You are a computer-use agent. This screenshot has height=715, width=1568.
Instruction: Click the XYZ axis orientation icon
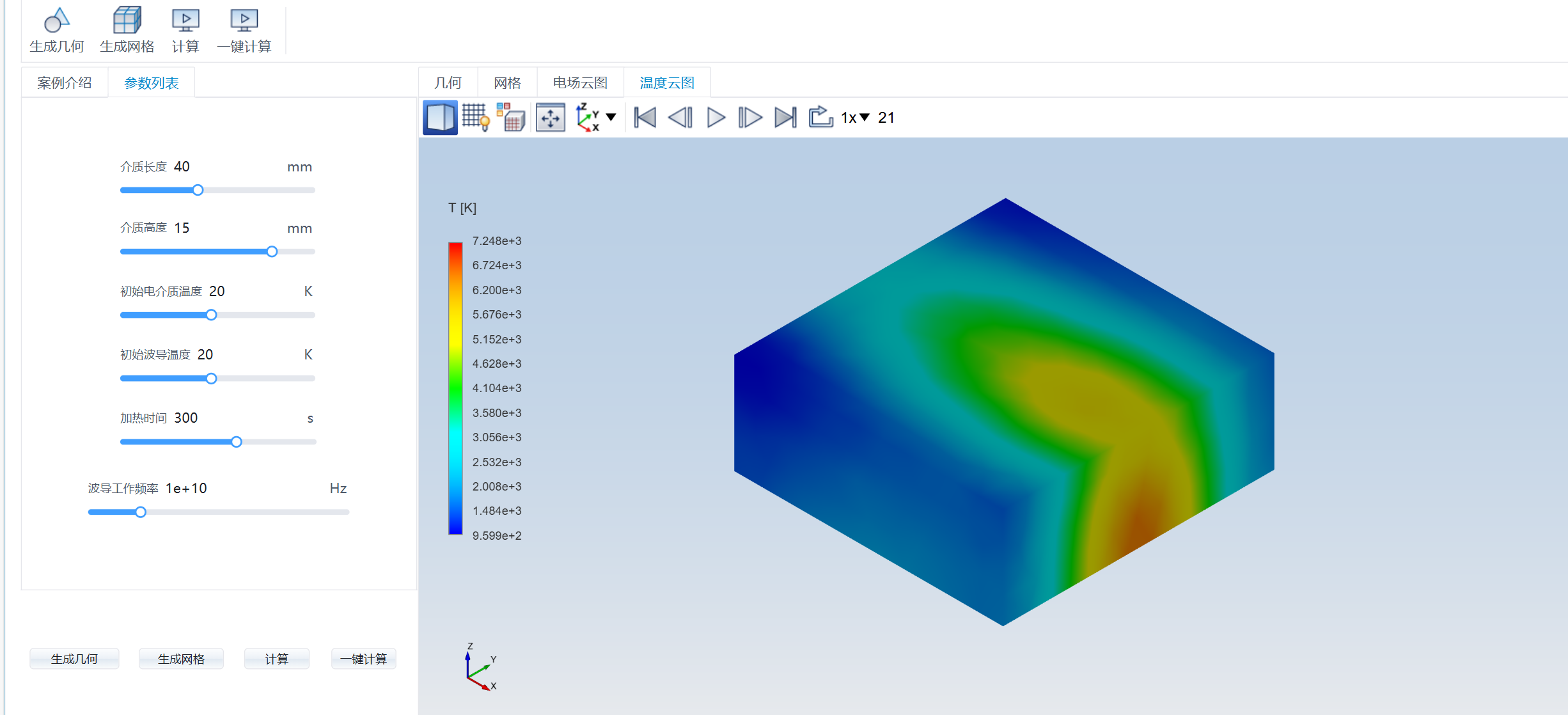588,118
